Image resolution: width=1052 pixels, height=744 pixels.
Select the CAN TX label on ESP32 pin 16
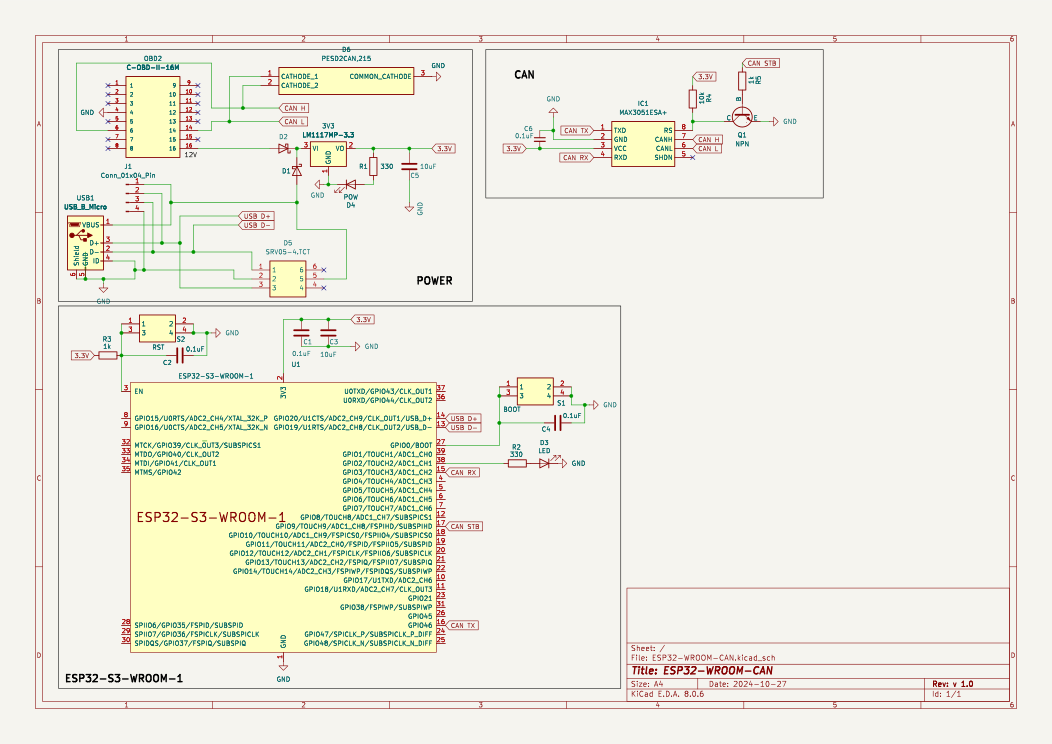[x=462, y=625]
